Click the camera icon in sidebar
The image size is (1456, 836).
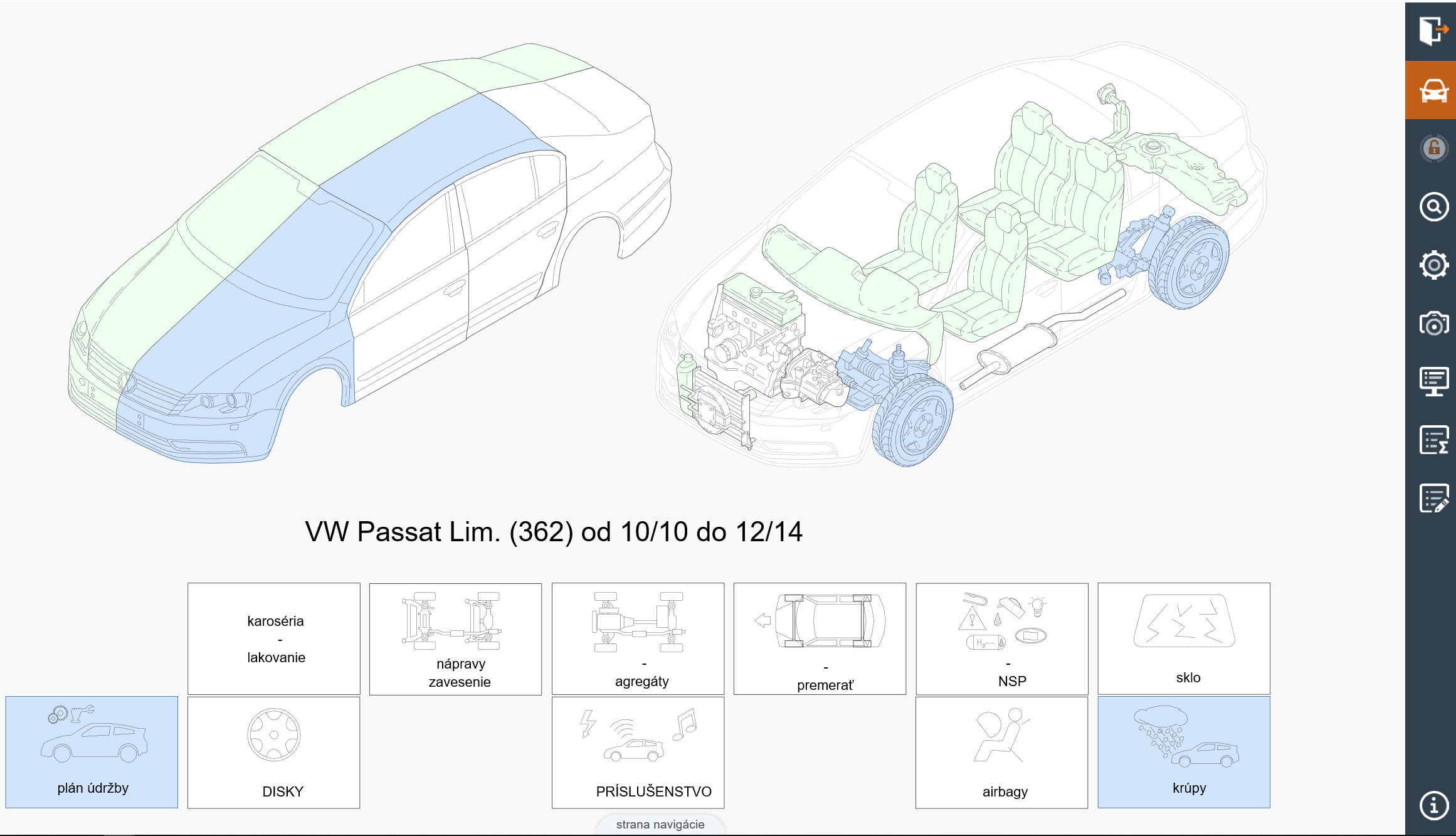[1433, 324]
